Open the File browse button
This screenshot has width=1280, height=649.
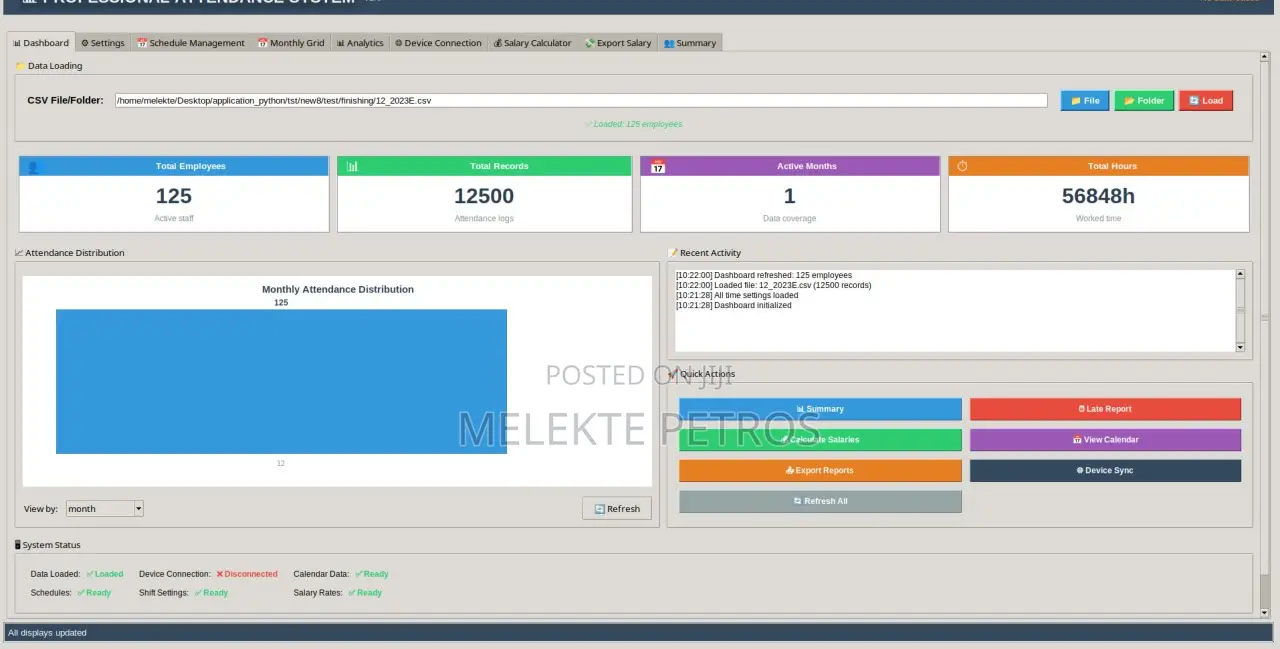click(x=1084, y=101)
